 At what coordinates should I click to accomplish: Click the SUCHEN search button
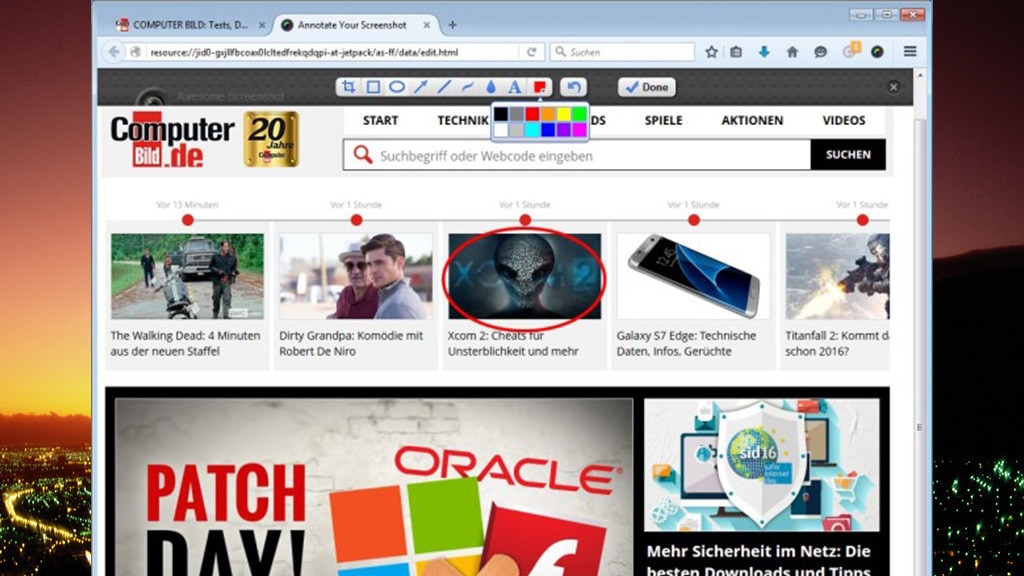848,155
